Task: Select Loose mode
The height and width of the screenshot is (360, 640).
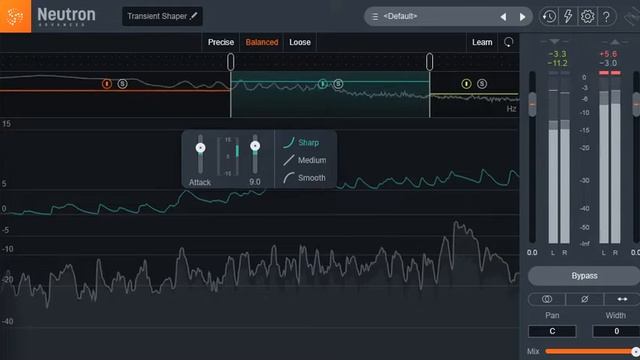Action: point(300,42)
